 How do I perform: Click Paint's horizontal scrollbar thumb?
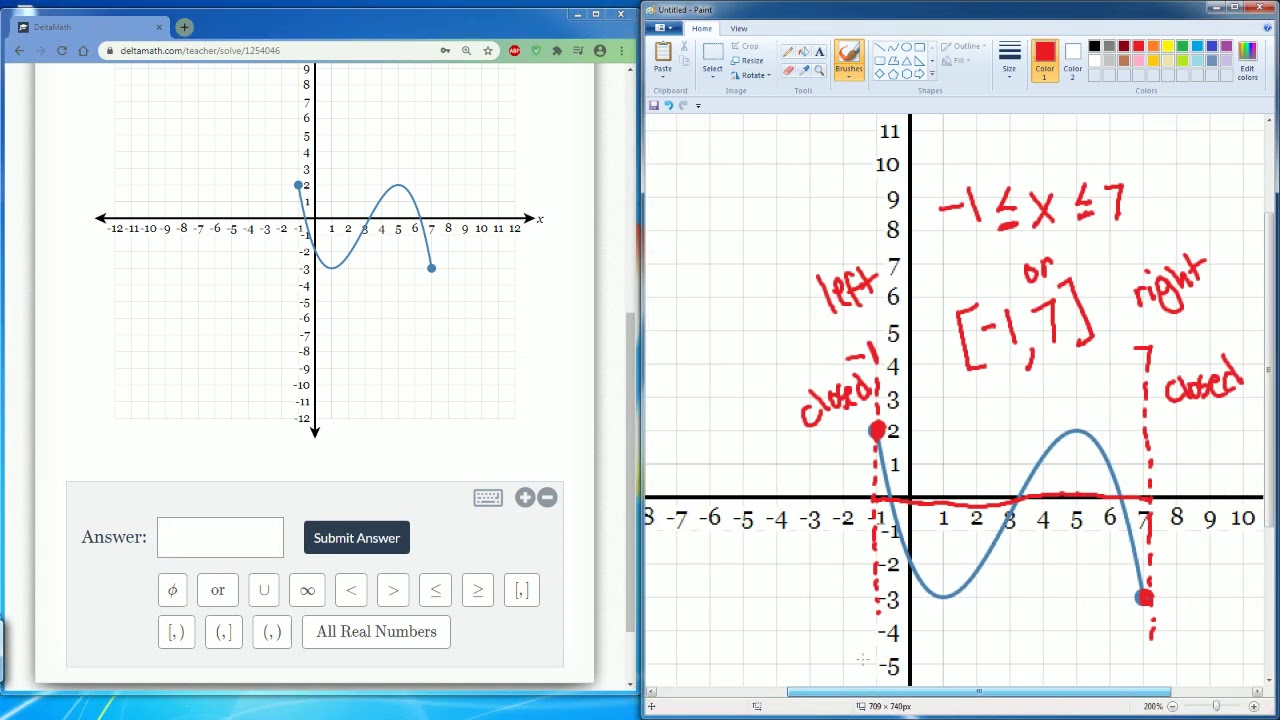tap(978, 692)
